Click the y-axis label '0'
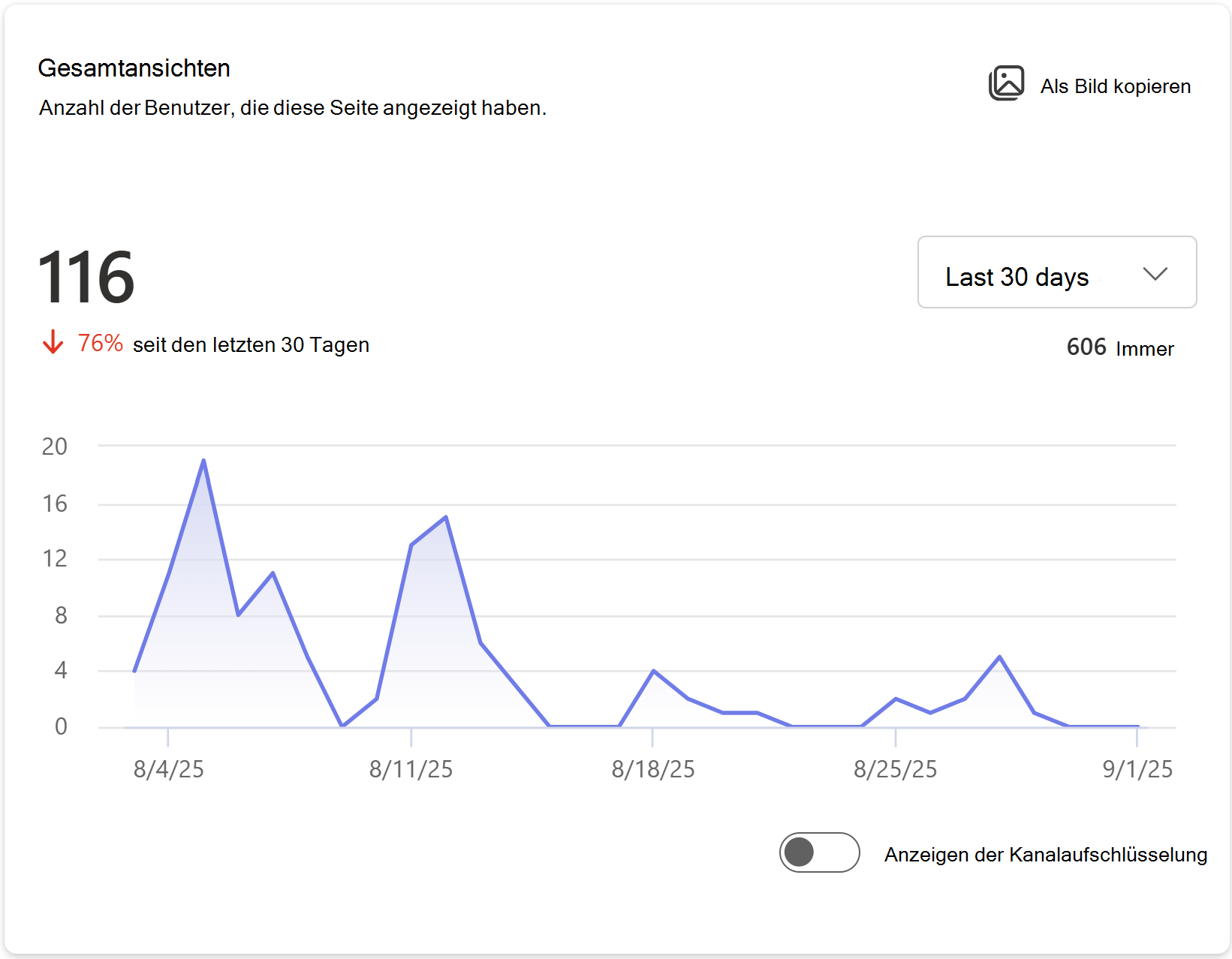Image resolution: width=1232 pixels, height=959 pixels. click(x=61, y=726)
